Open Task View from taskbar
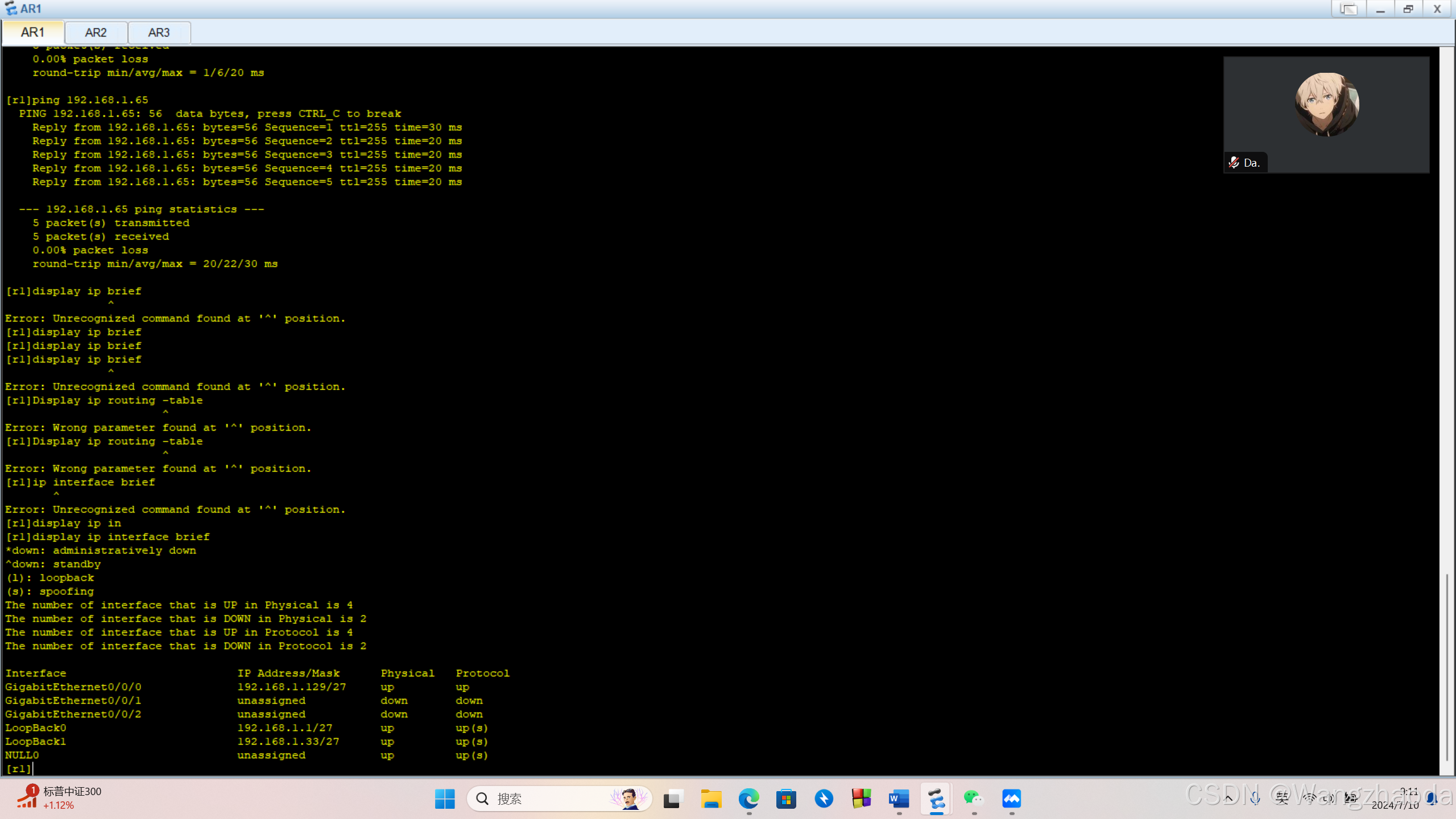 [672, 799]
